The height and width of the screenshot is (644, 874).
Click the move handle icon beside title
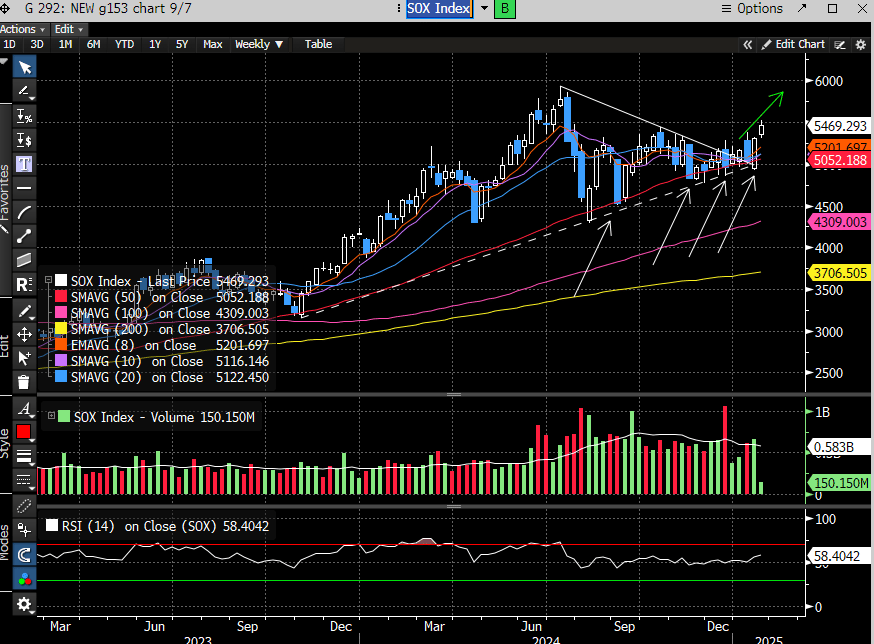point(6,8)
